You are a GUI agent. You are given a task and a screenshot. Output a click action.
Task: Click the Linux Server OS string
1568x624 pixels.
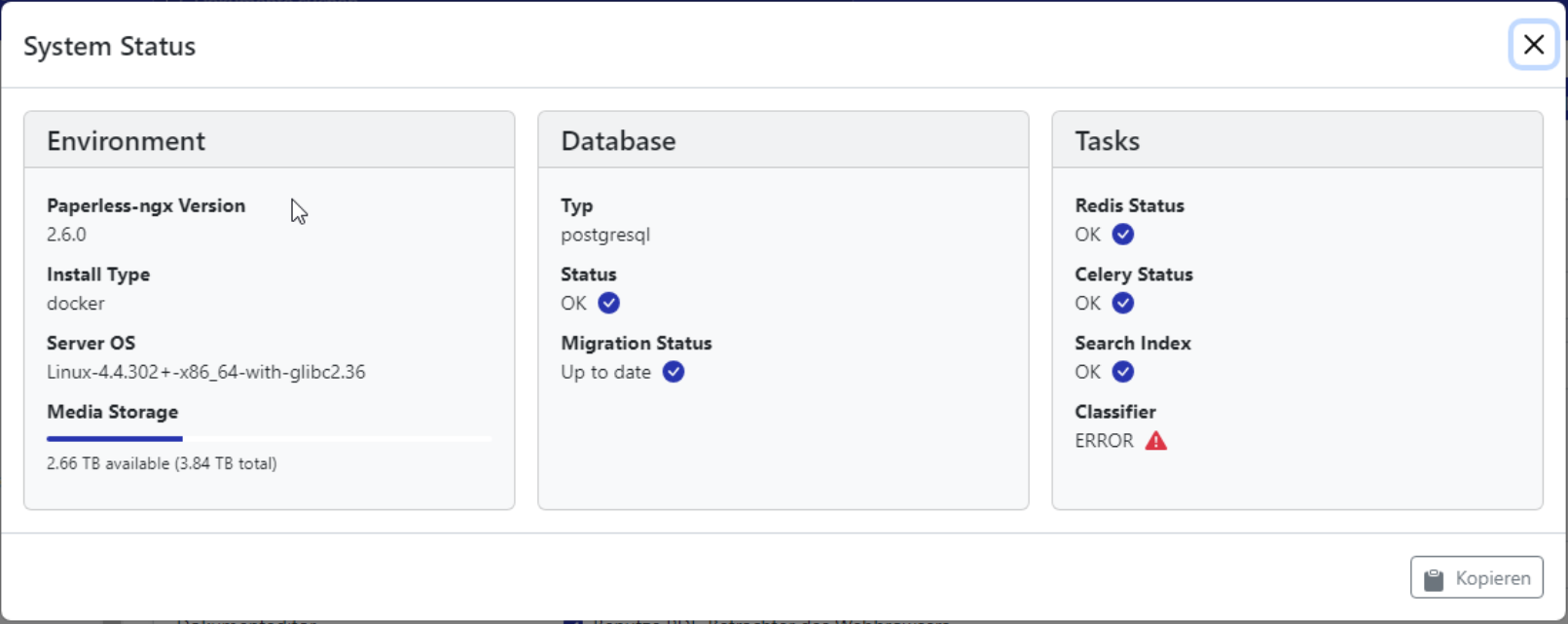click(x=205, y=372)
